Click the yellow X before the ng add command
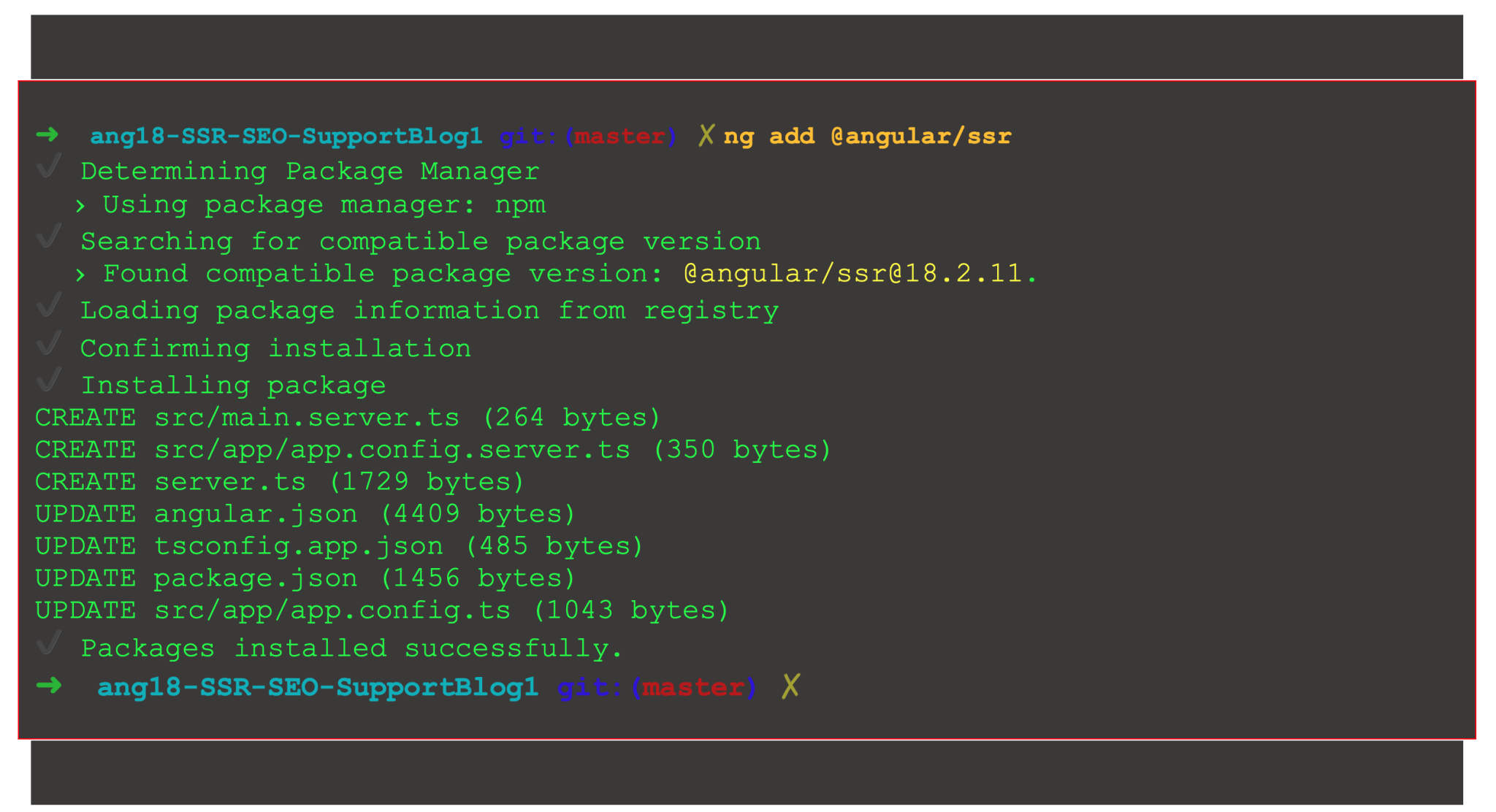The width and height of the screenshot is (1496, 812). (706, 136)
